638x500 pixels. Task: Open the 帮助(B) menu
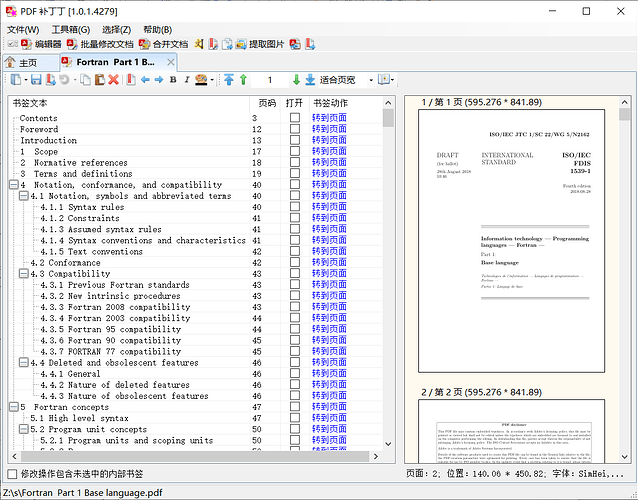point(157,30)
